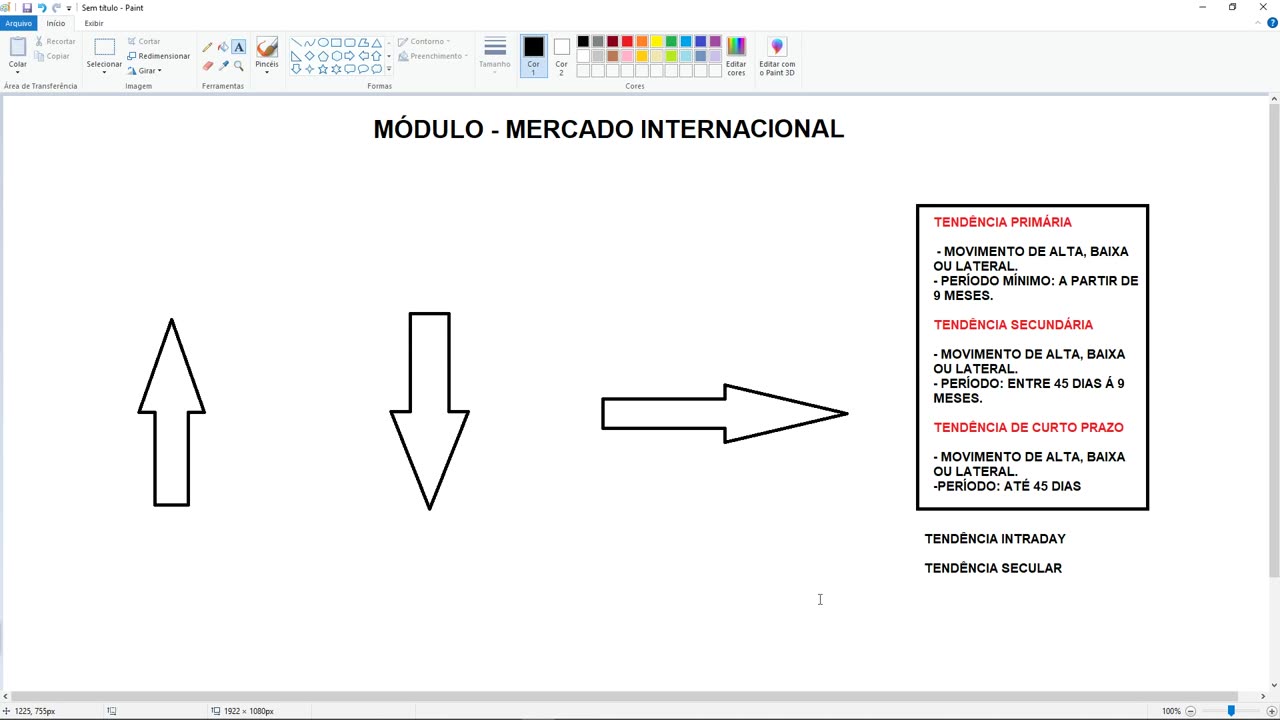Click the horizontal scrollbar thumb
This screenshot has height=720, width=1280.
coord(623,696)
